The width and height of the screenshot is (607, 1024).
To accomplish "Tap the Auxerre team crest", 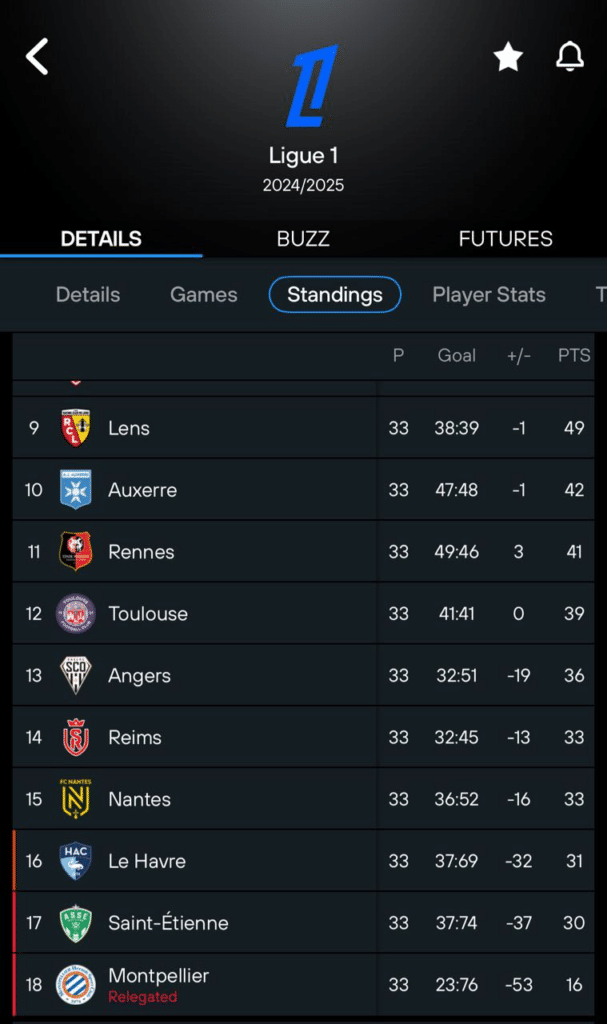I will [x=76, y=490].
